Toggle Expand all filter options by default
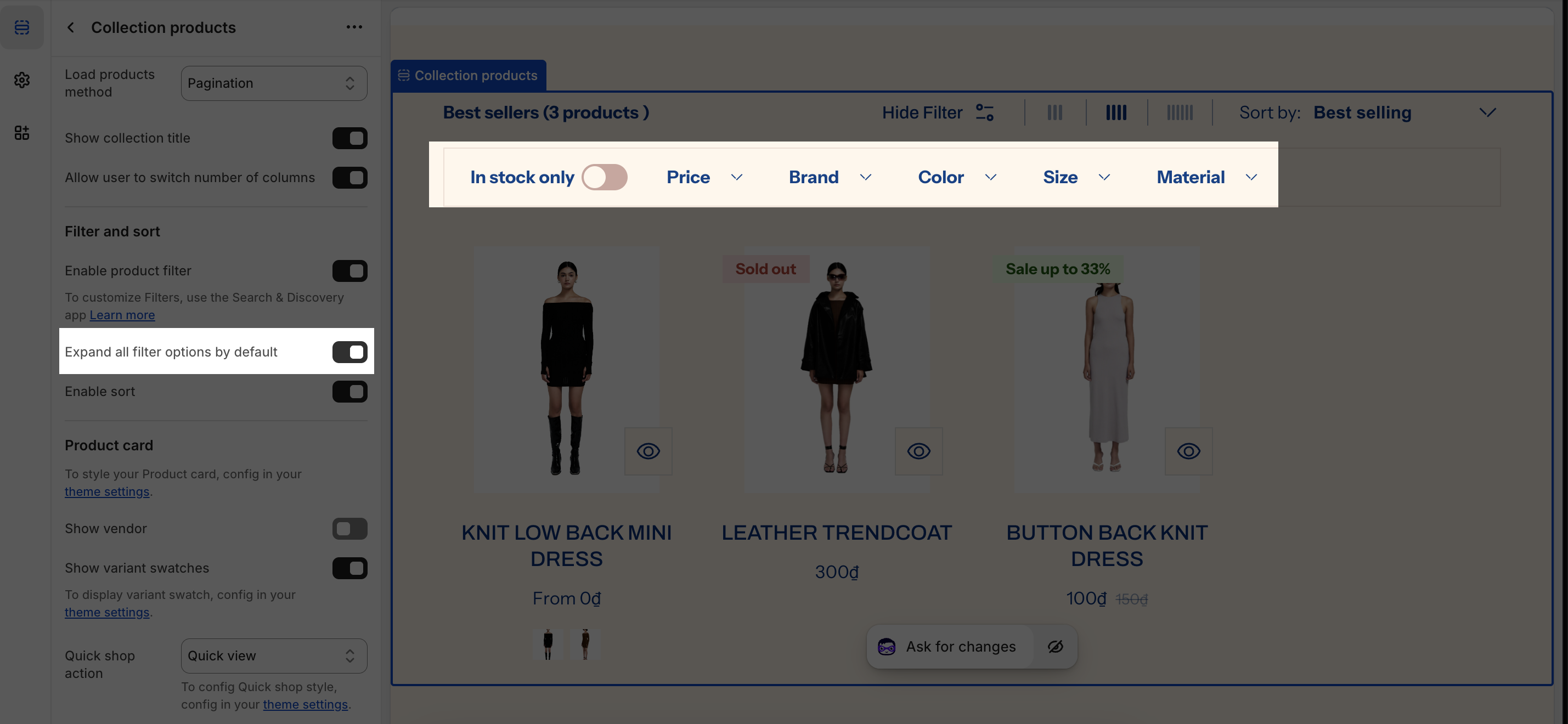Screen dimensions: 1568x724 tap(349, 352)
